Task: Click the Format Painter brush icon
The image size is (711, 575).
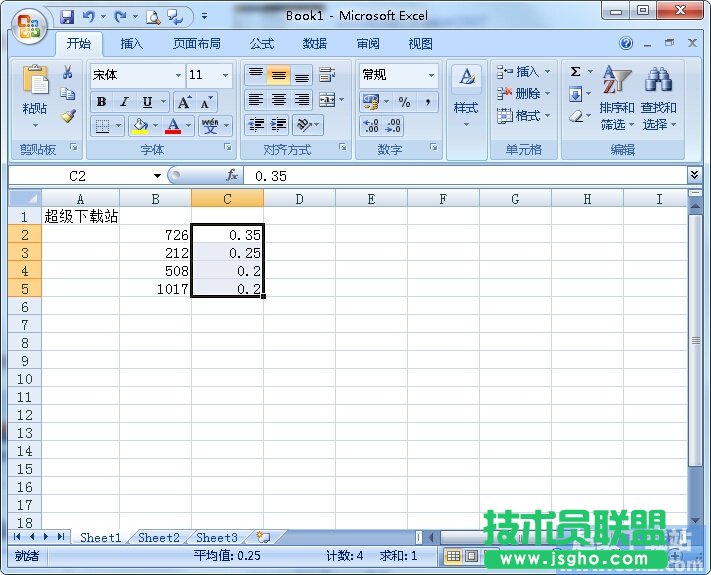Action: coord(68,116)
